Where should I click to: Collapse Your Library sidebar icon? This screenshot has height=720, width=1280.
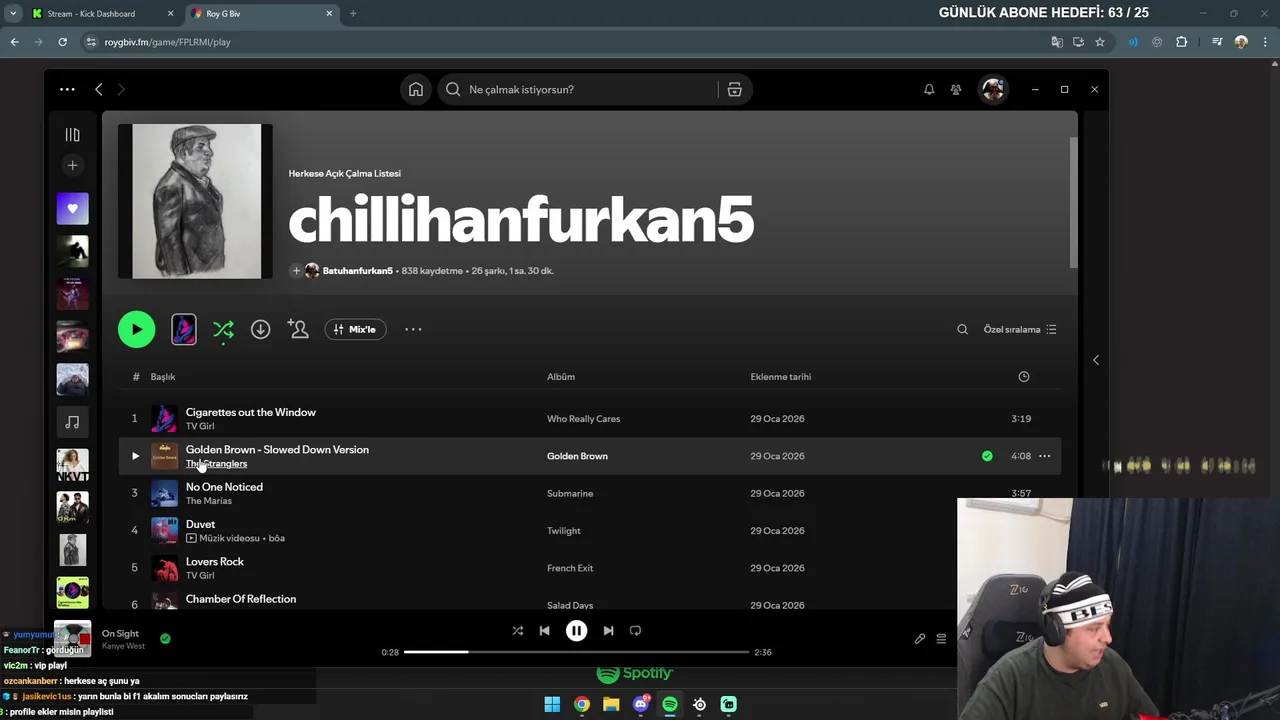72,135
